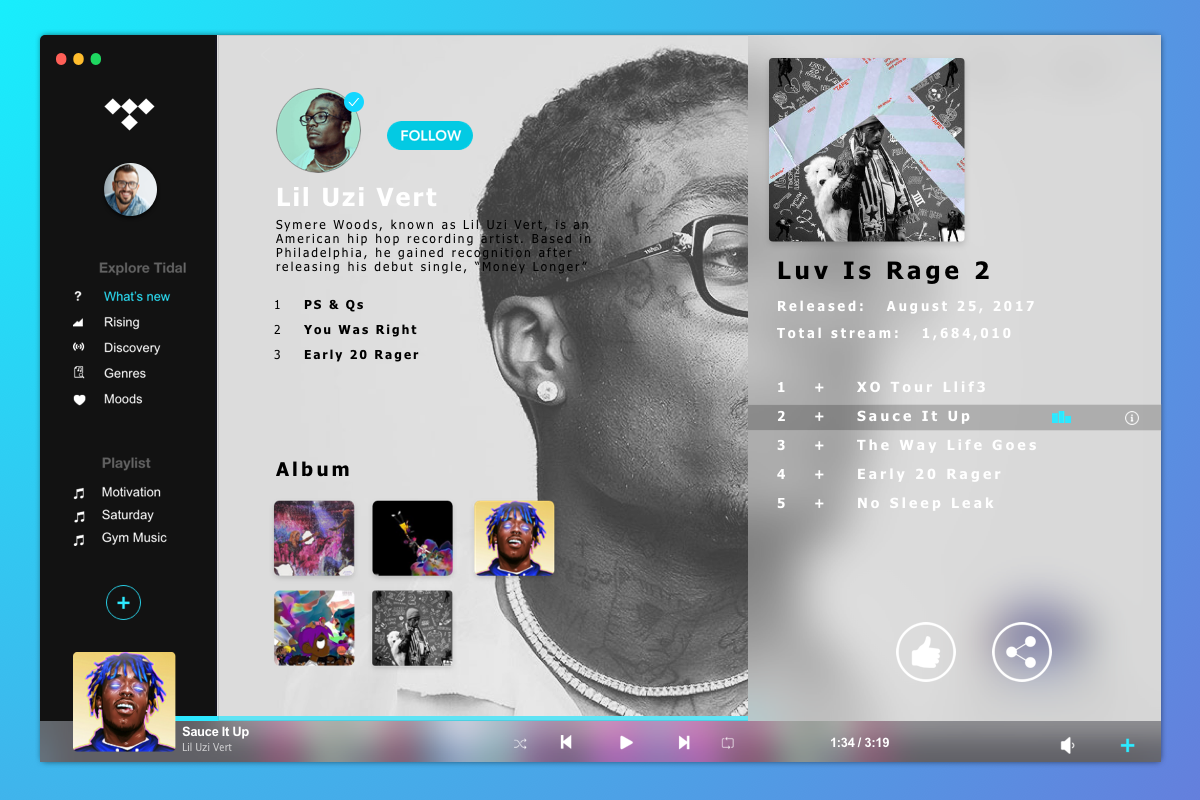1200x800 pixels.
Task: Click the verified checkmark badge on the avatar
Action: [x=353, y=102]
